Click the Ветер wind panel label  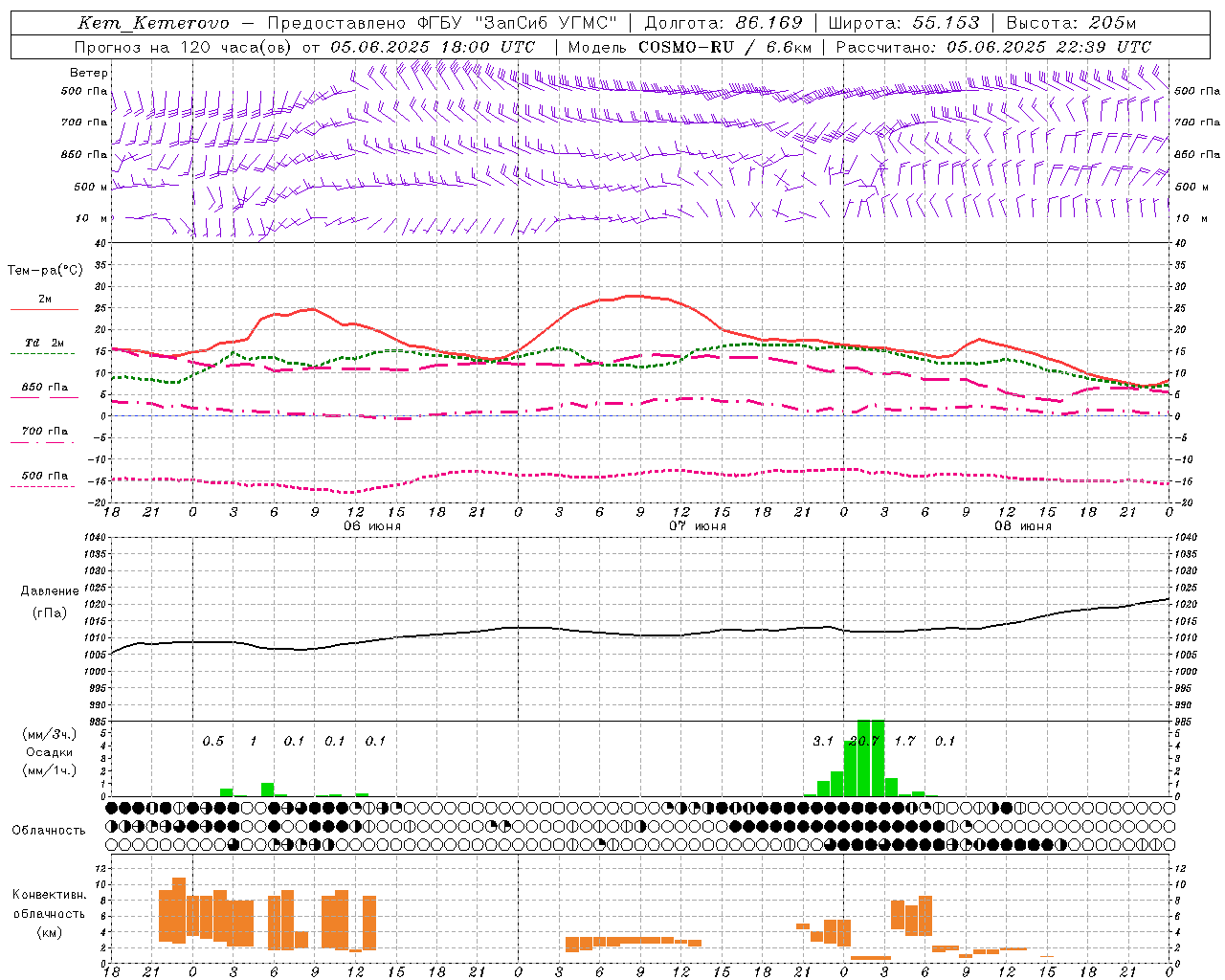(x=89, y=73)
